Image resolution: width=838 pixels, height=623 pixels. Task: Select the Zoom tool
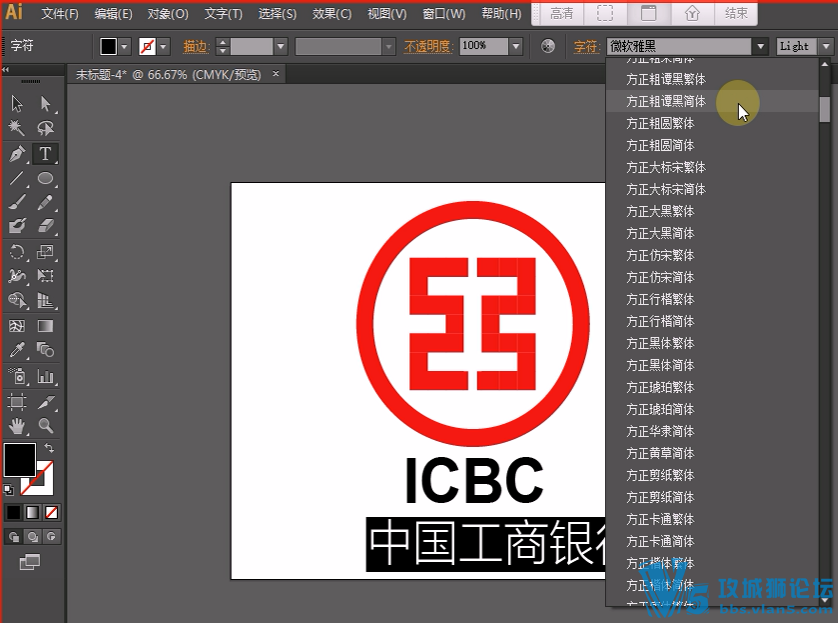45,426
